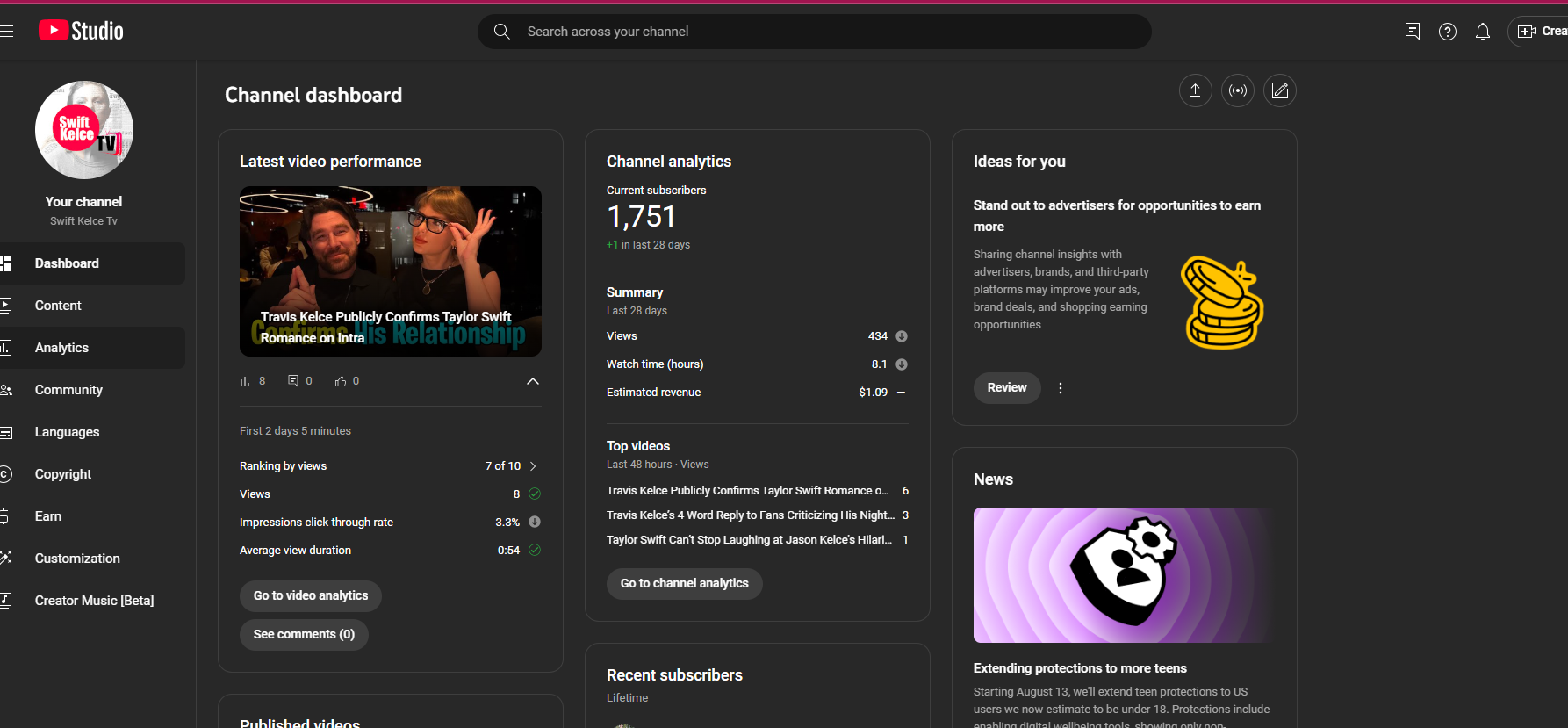
Task: Click See comments (0)
Action: coord(304,635)
